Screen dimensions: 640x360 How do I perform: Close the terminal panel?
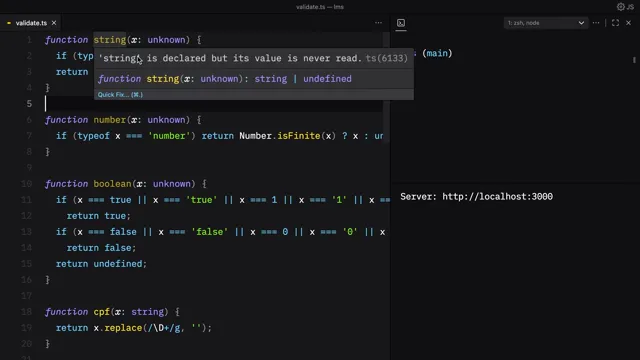629,23
